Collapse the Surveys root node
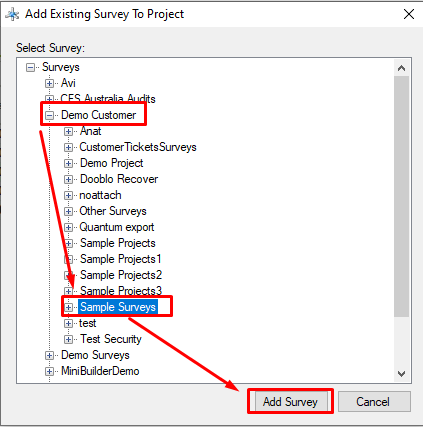423x427 pixels. point(30,68)
